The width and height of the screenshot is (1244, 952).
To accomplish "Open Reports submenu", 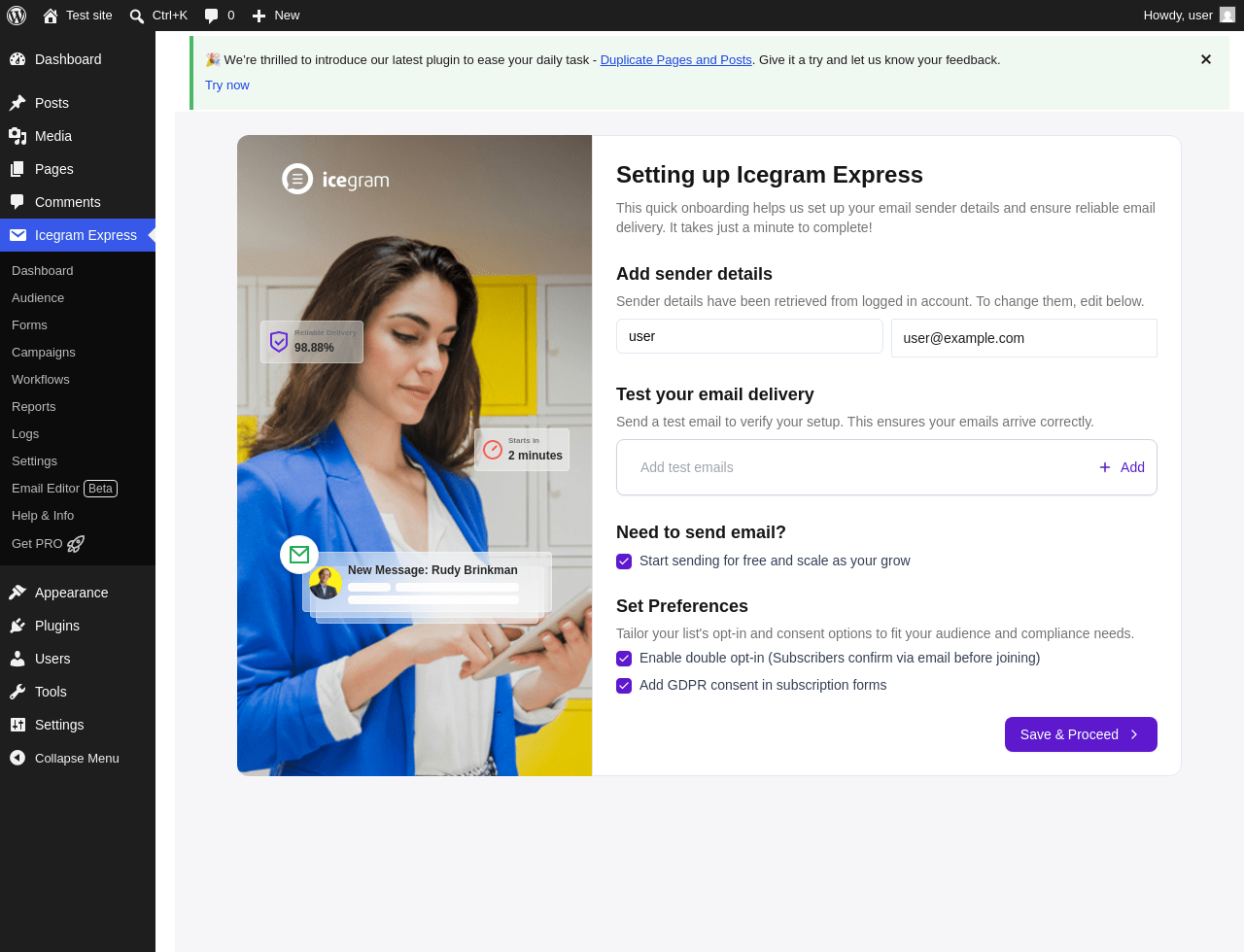I will click(78, 407).
